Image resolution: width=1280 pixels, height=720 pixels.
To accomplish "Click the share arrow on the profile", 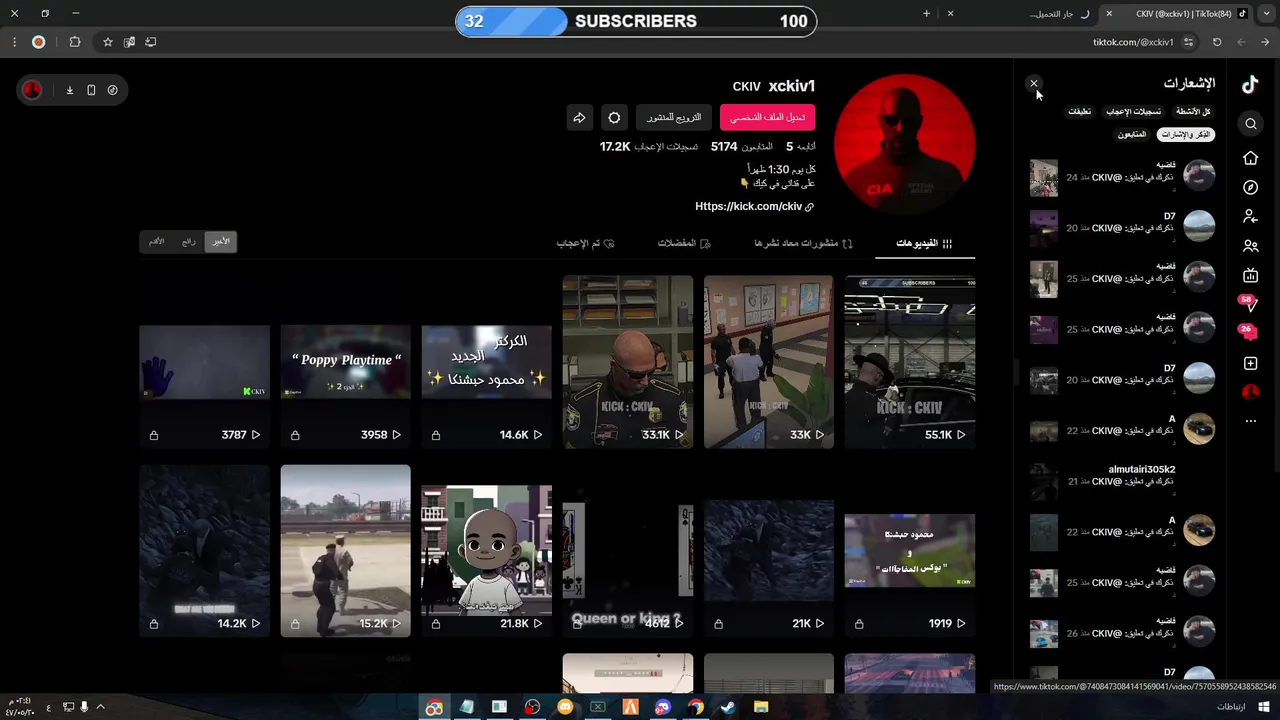I will pos(579,118).
